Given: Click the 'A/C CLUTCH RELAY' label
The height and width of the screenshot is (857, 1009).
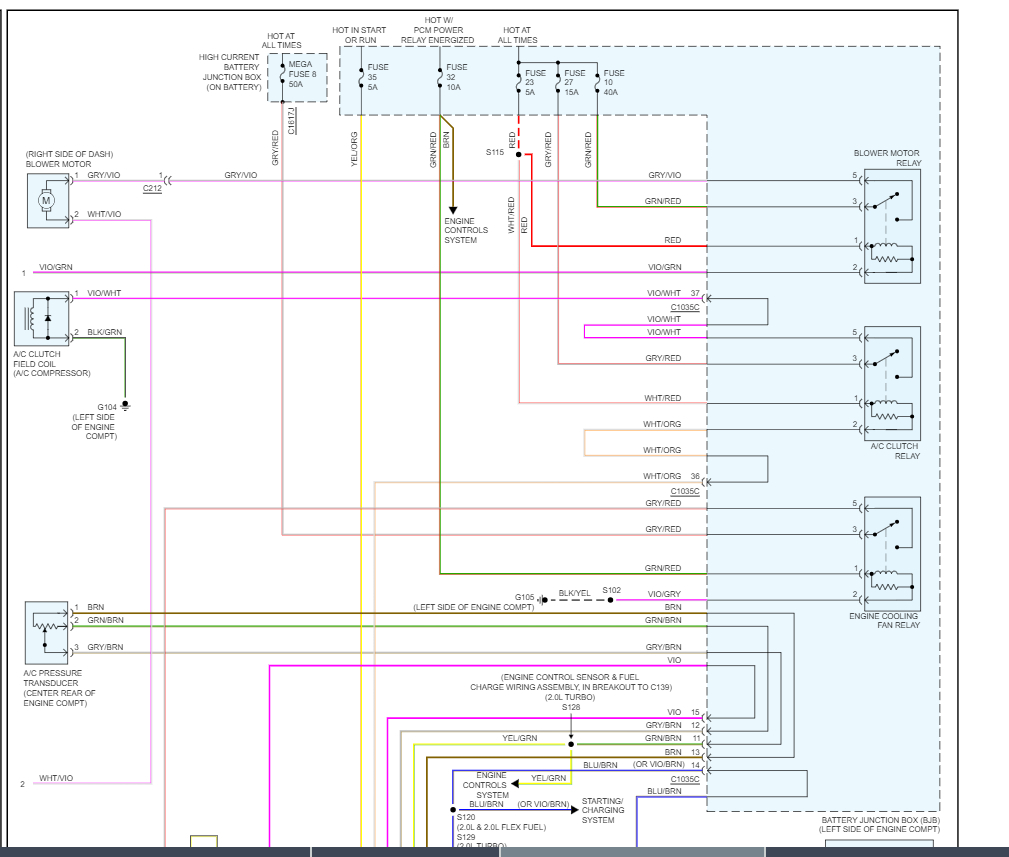Looking at the screenshot, I should (x=895, y=451).
